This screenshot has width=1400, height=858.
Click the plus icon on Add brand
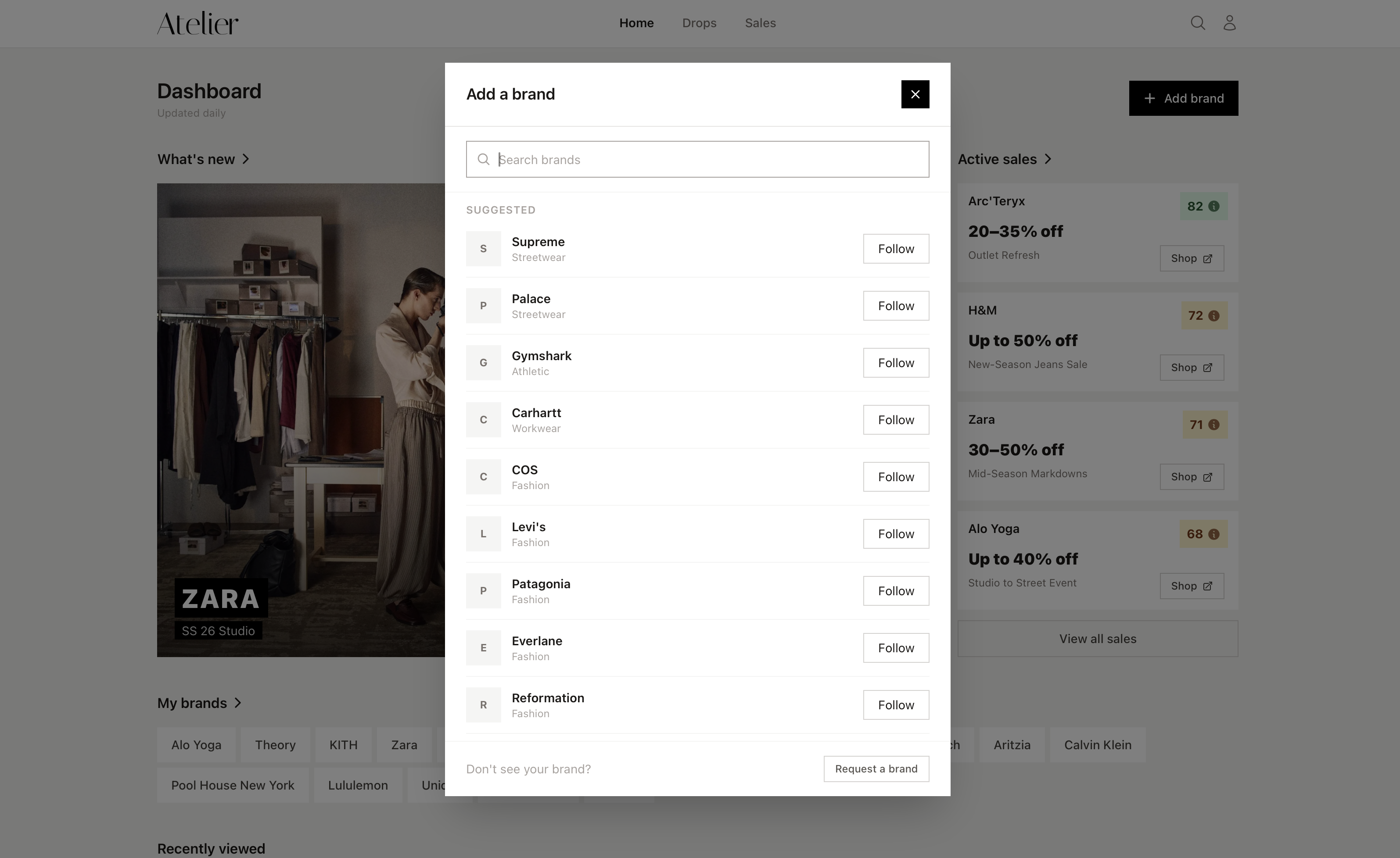[x=1149, y=98]
